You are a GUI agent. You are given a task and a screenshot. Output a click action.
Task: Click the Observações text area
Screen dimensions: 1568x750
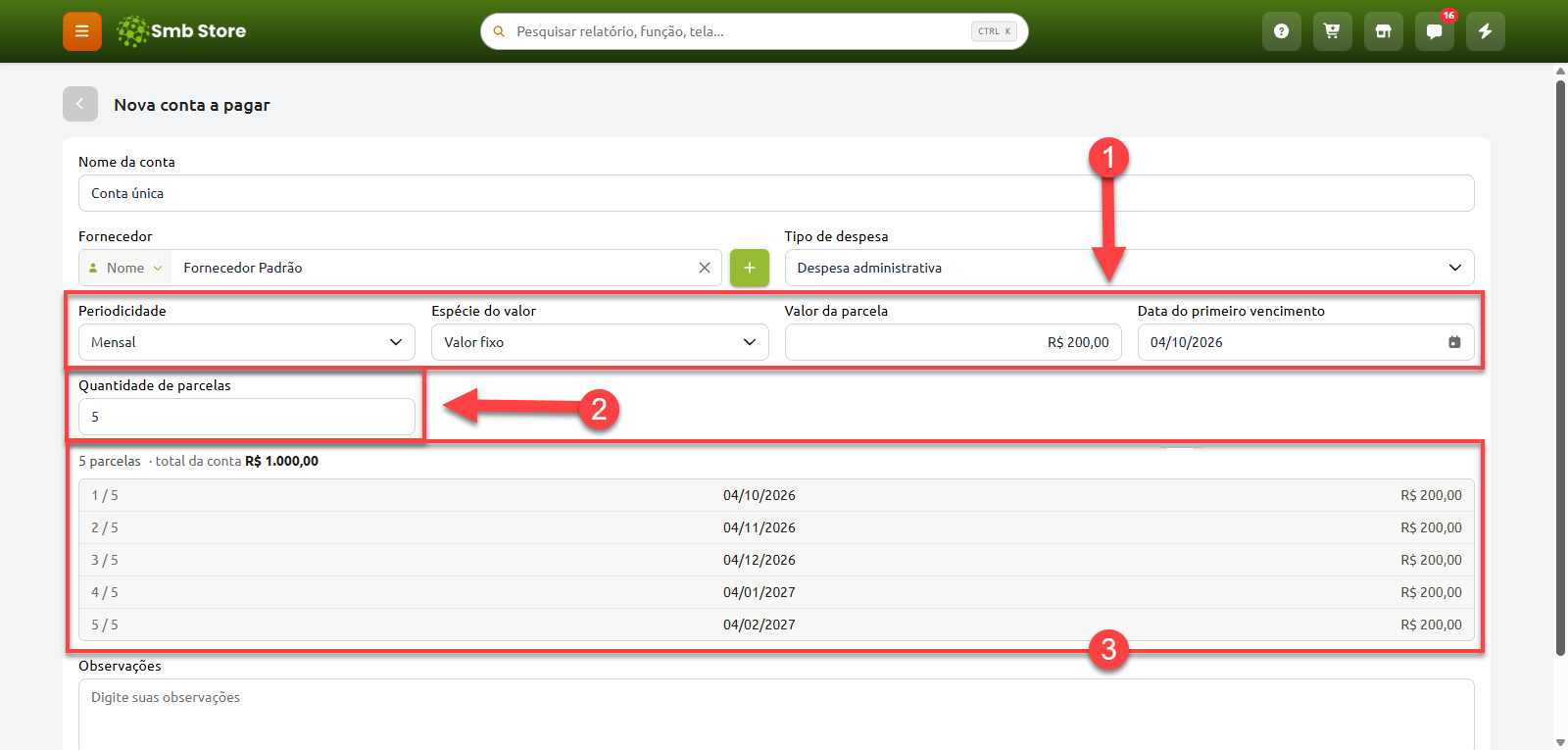click(x=776, y=715)
